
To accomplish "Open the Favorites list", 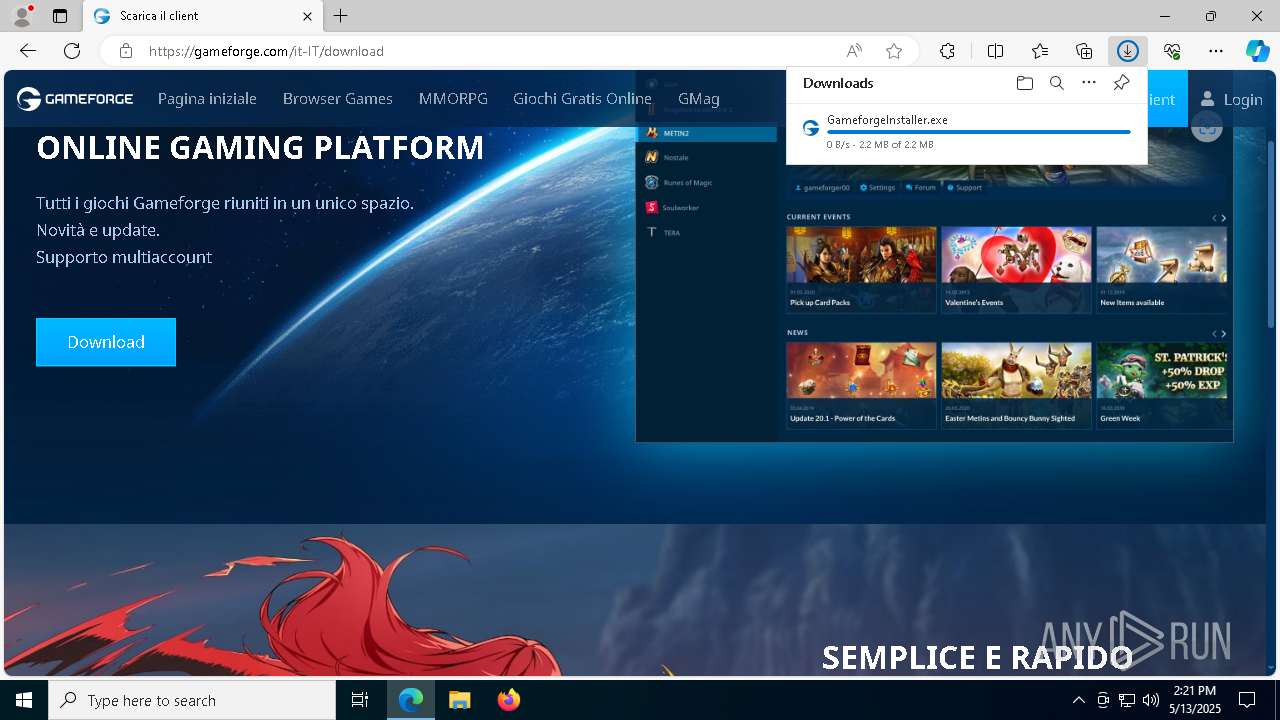I will point(1040,51).
